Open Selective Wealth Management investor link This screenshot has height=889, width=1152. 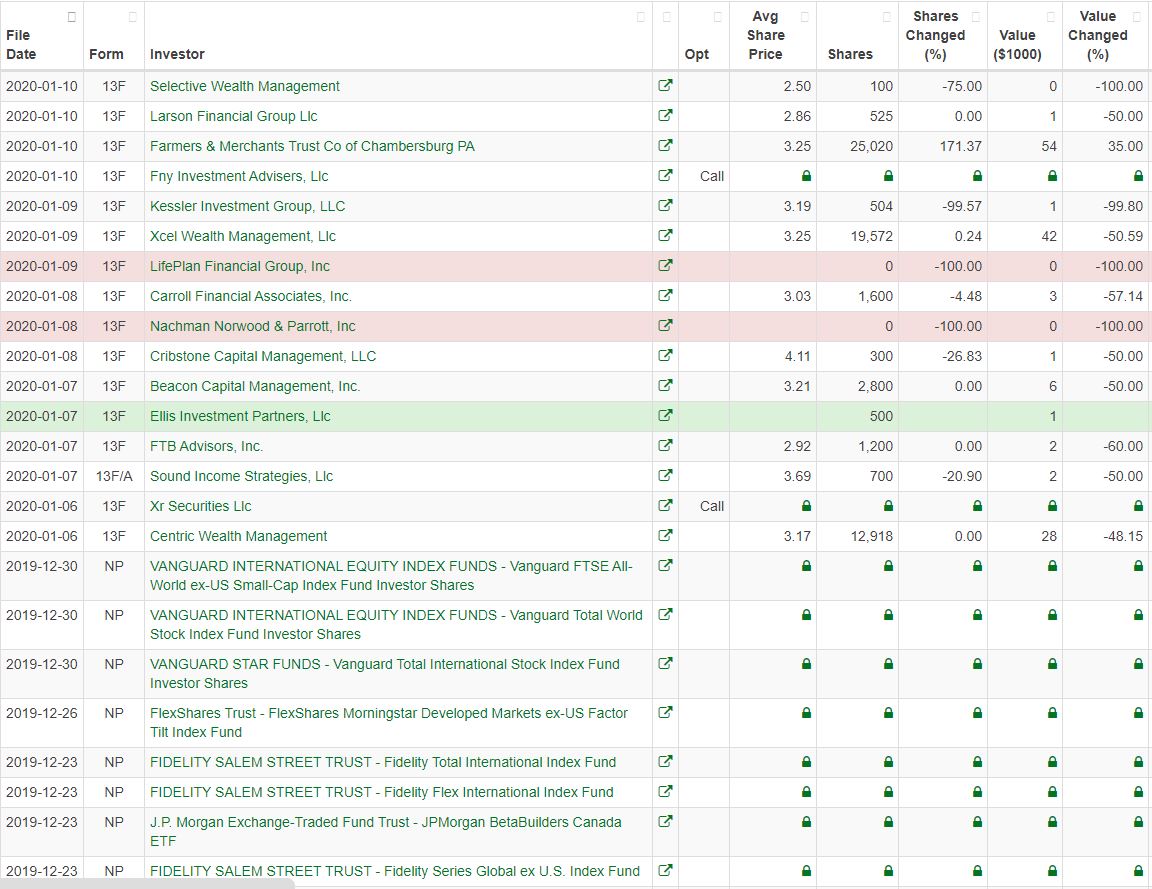[x=245, y=86]
